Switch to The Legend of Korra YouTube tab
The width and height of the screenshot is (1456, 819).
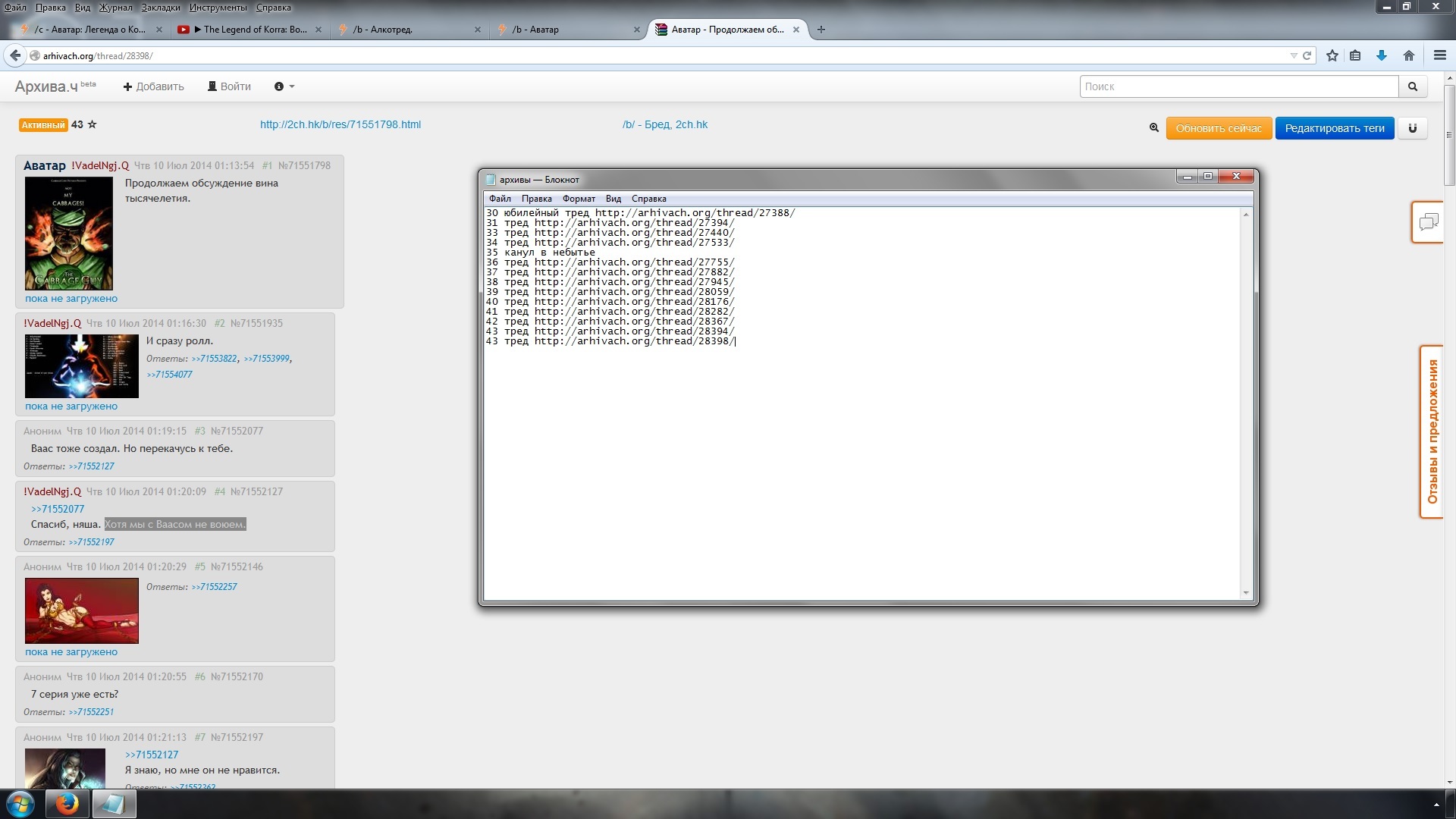[x=250, y=30]
